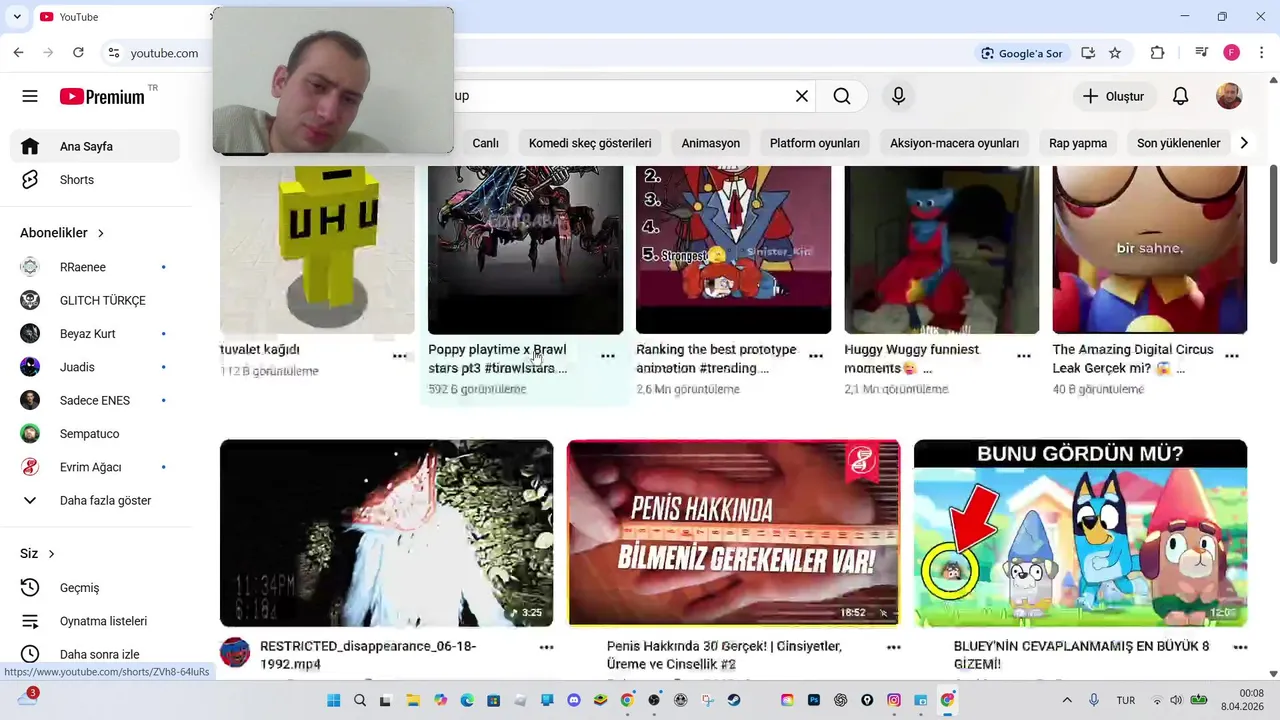Open the Chrome three-dot menu
The height and width of the screenshot is (720, 1280).
(1261, 53)
